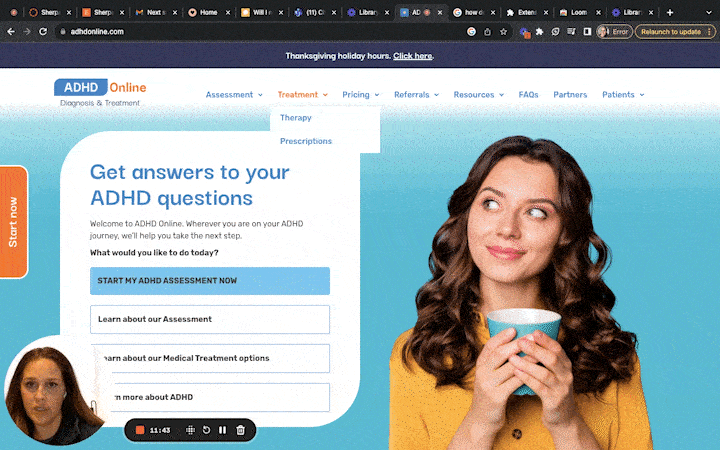Viewport: 720px width, 450px height.
Task: Close the Extensions tab
Action: (x=546, y=12)
